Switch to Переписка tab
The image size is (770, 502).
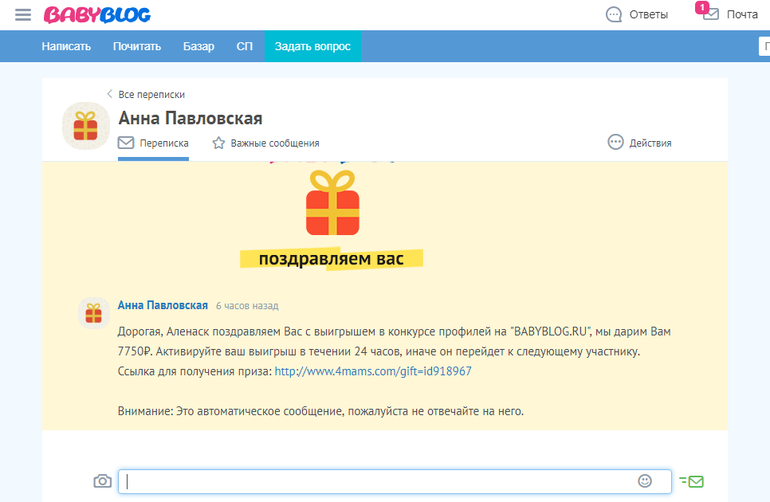pos(153,143)
